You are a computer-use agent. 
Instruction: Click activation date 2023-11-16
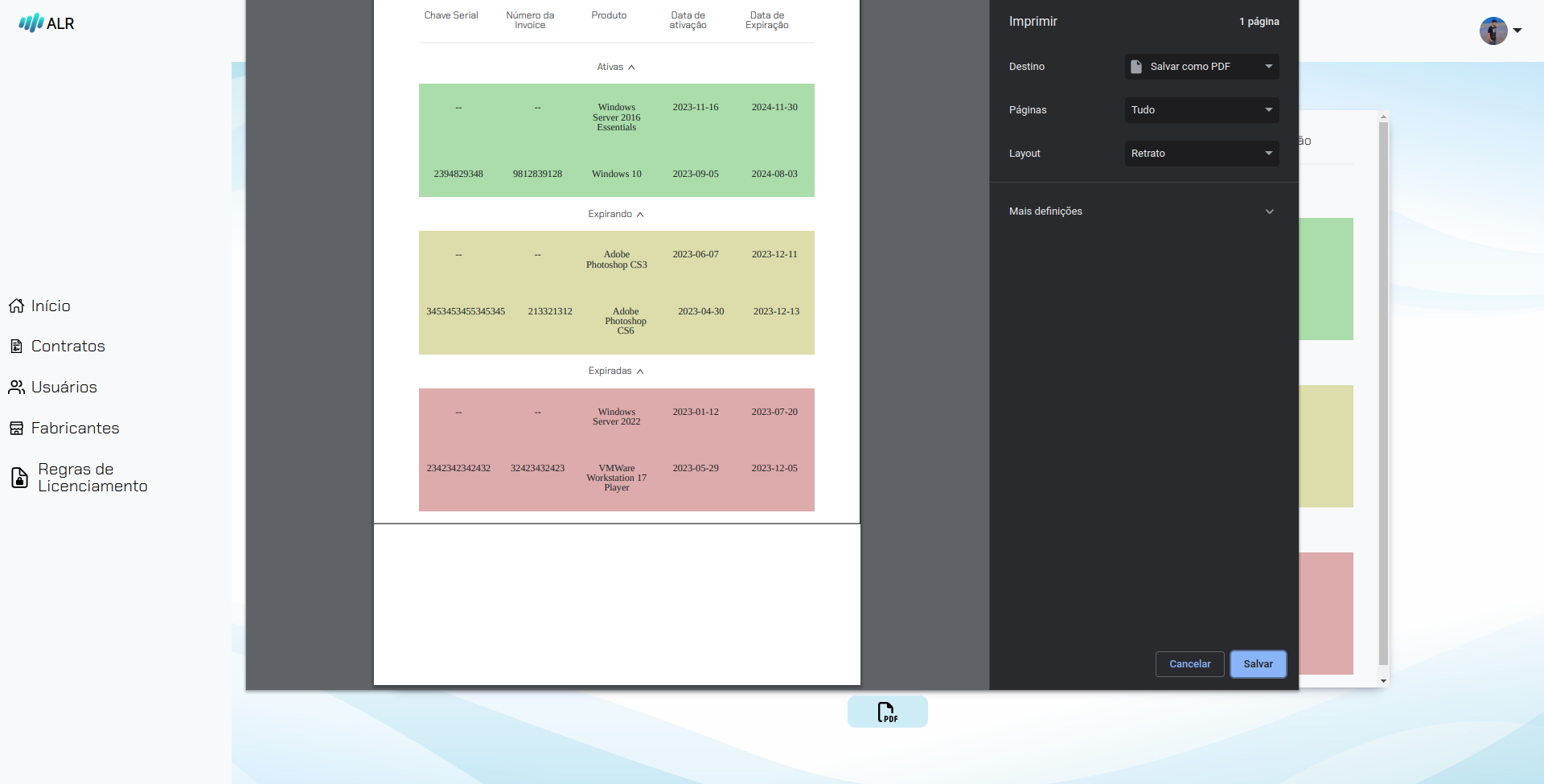(x=696, y=107)
